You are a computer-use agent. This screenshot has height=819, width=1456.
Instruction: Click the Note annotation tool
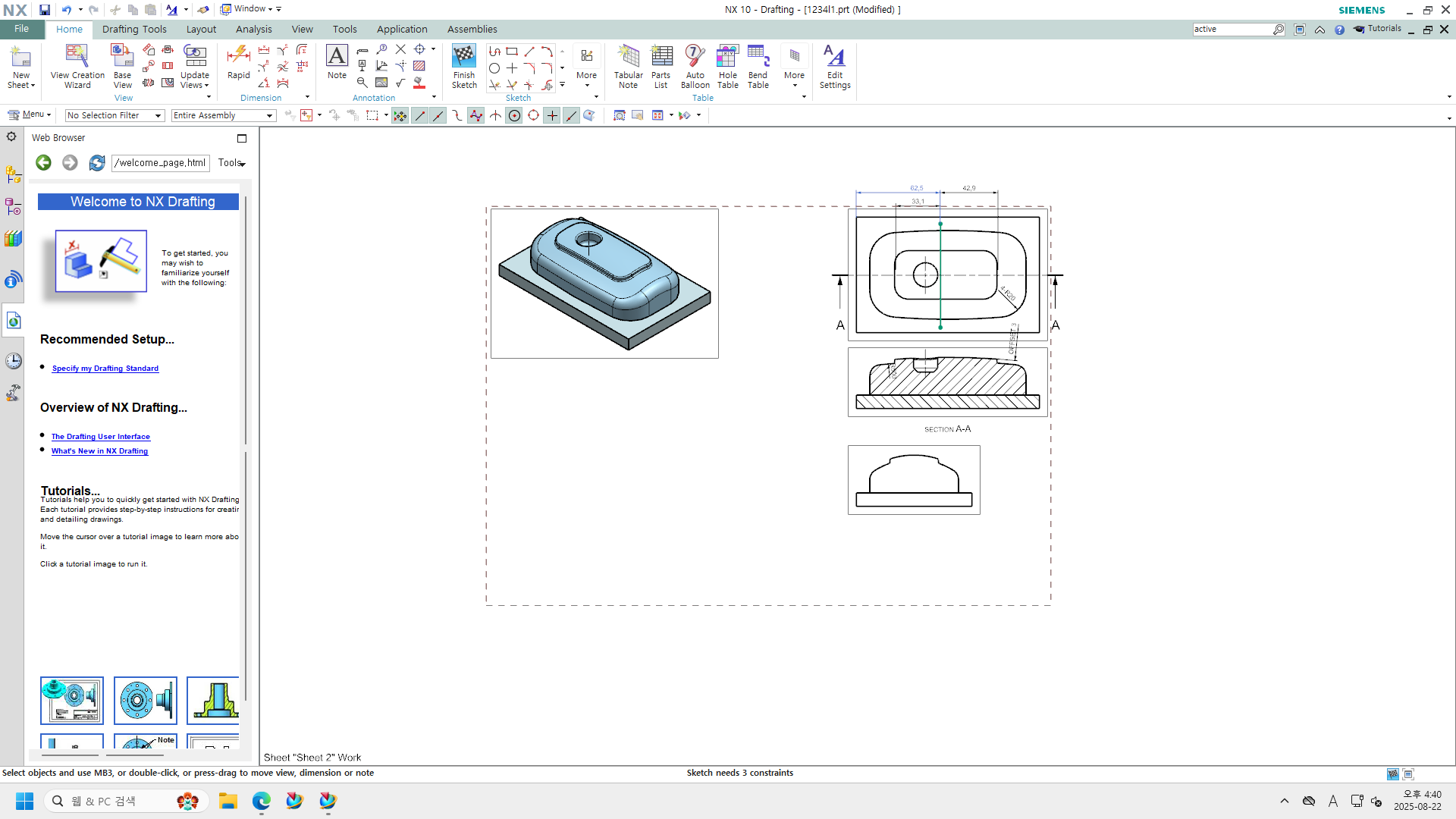(x=337, y=62)
